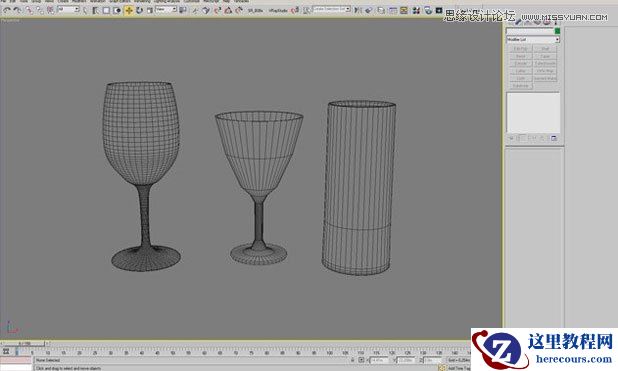Click frame 100 on the track bar
This screenshot has width=618, height=371.
click(x=330, y=352)
